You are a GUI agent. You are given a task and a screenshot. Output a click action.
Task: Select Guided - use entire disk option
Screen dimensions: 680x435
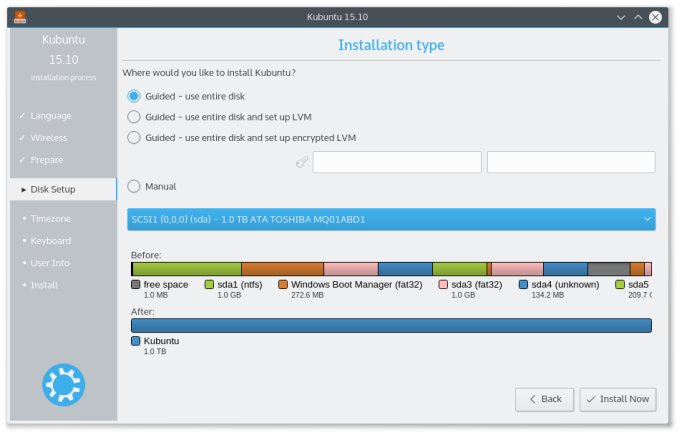click(x=134, y=96)
